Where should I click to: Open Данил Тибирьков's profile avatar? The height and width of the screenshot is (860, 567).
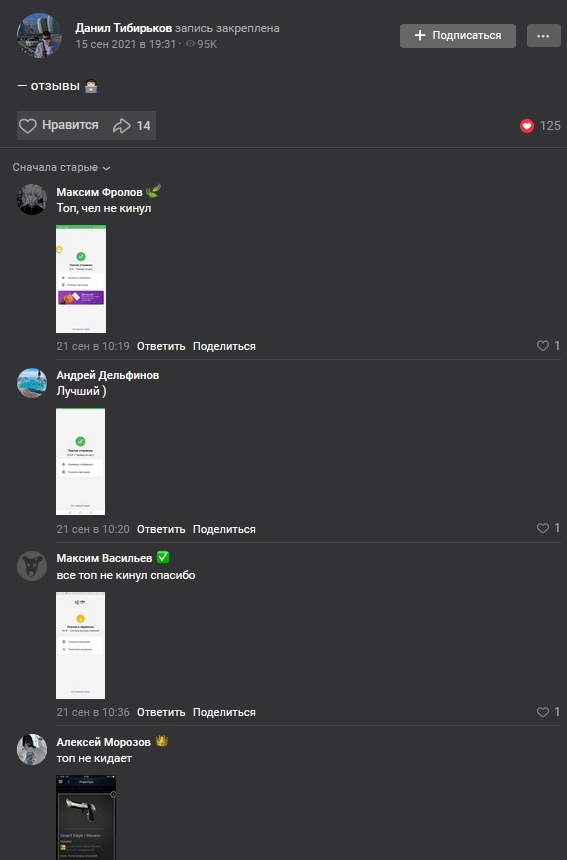pyautogui.click(x=39, y=35)
